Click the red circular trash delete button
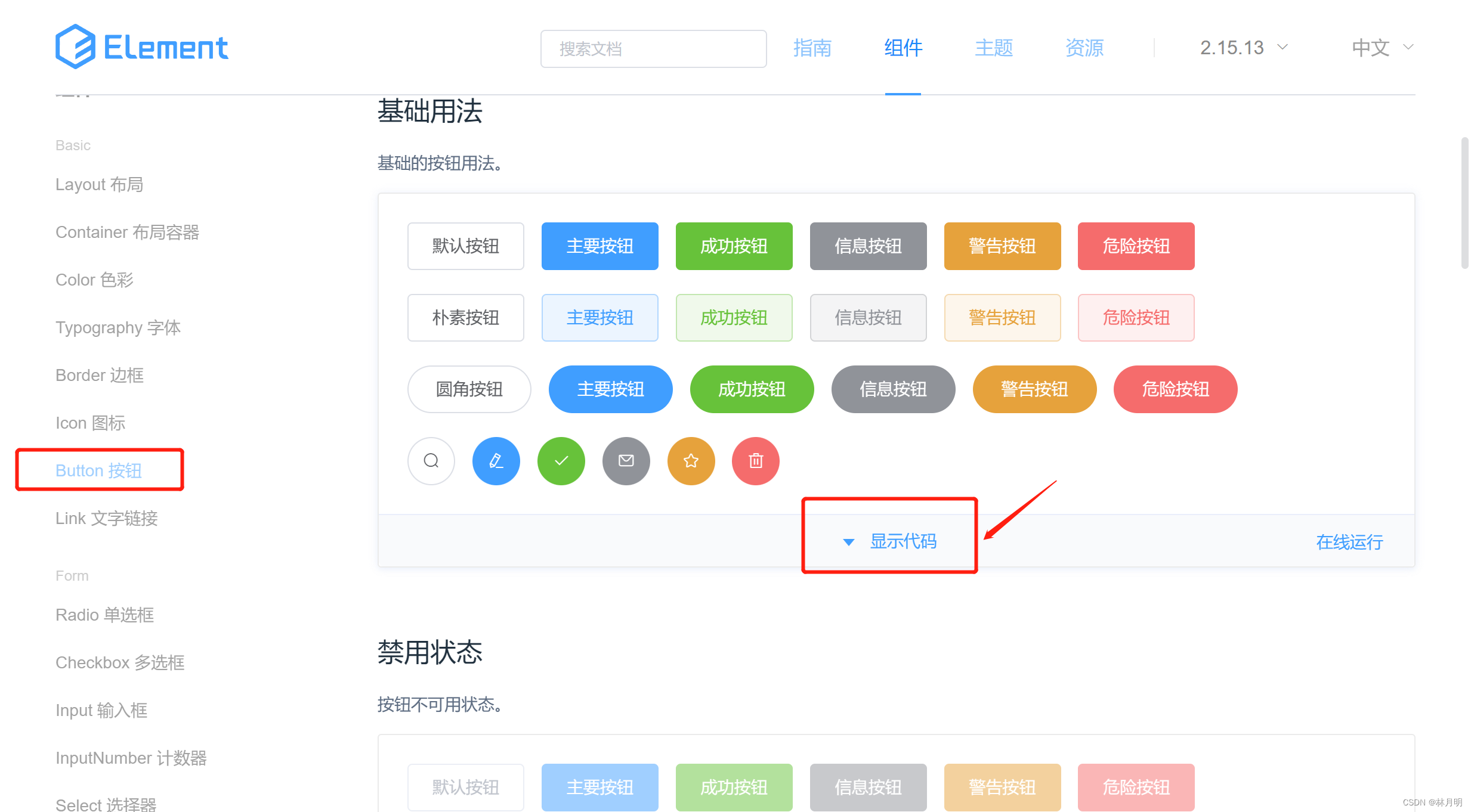 (x=755, y=461)
